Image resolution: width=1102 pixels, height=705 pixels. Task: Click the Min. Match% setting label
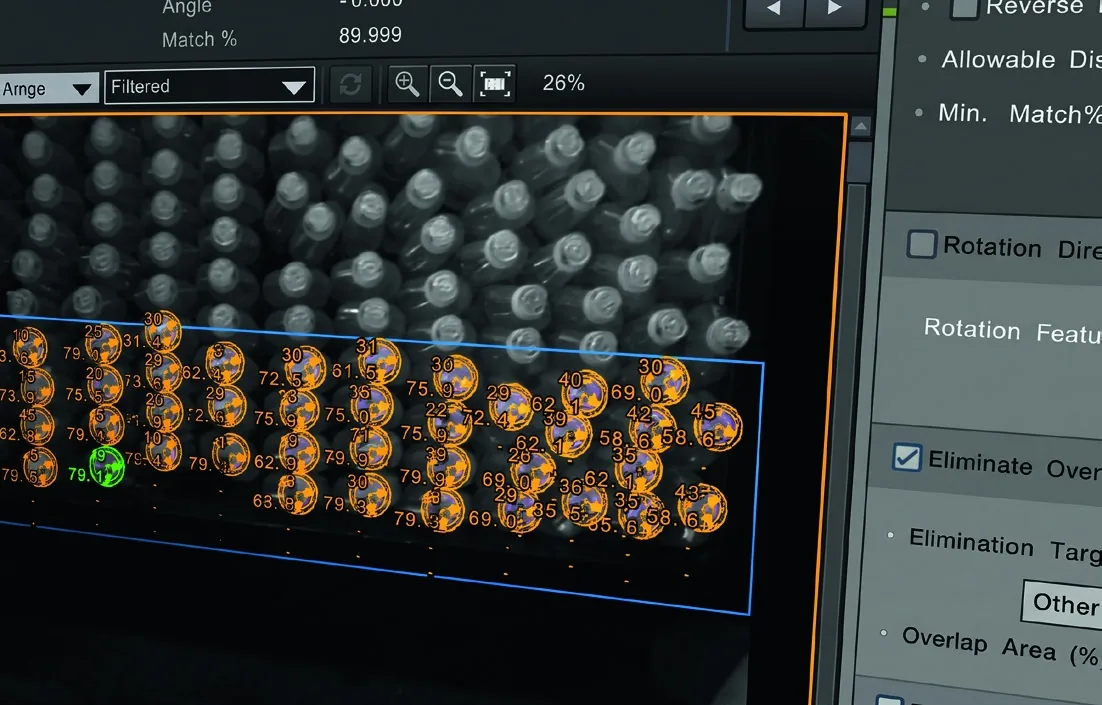(x=1020, y=113)
